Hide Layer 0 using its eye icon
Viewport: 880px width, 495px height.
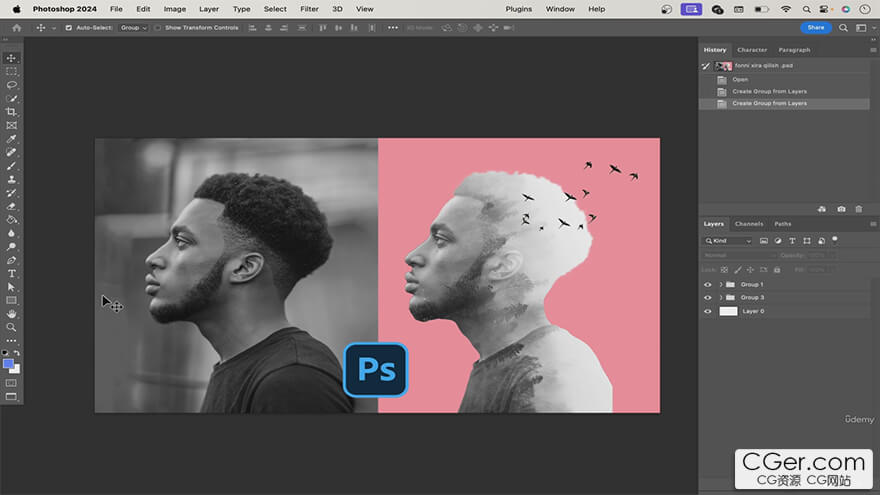pos(708,311)
